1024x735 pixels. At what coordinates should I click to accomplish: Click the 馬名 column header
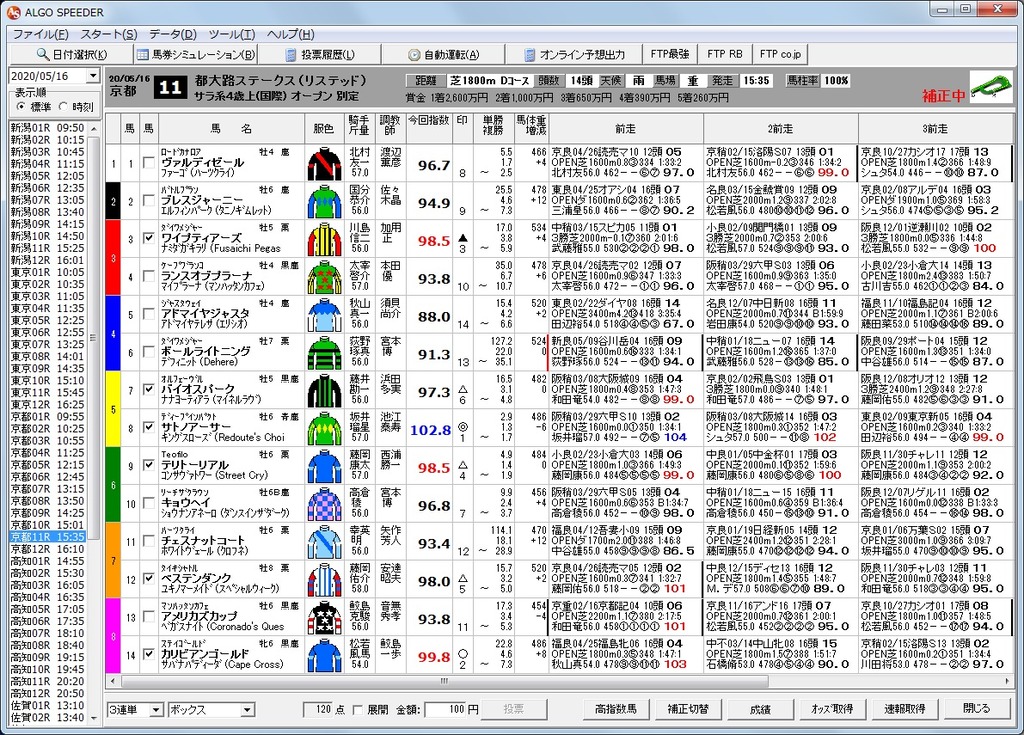tap(231, 129)
